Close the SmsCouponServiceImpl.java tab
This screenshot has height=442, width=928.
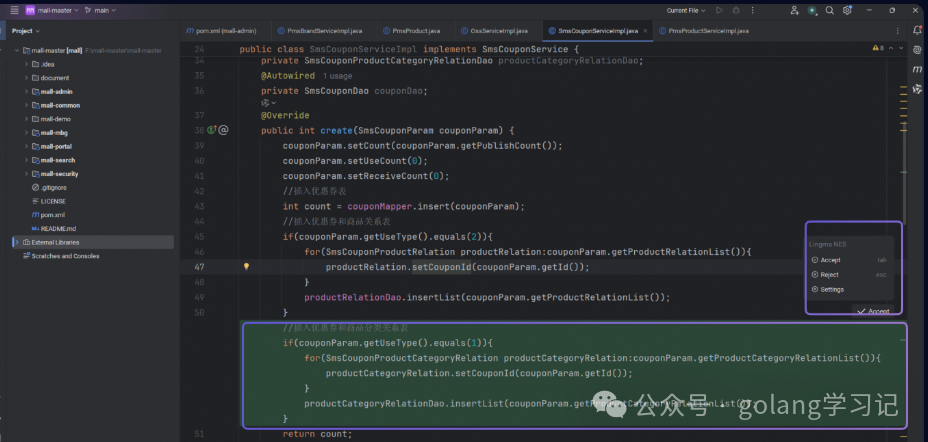[x=645, y=31]
